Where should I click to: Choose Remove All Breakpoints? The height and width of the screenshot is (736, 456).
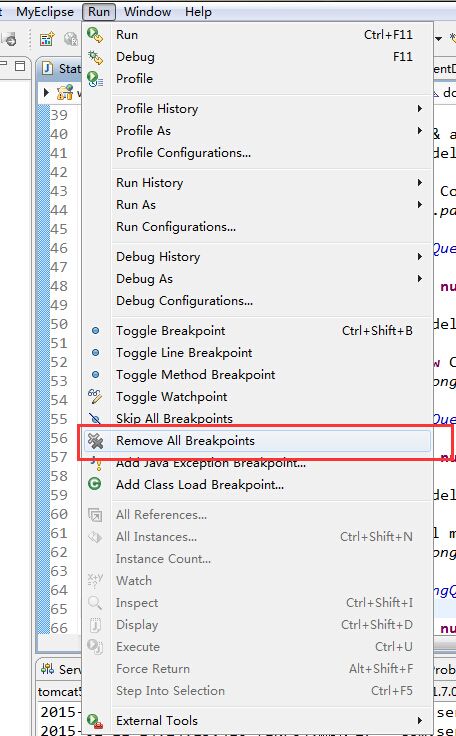pyautogui.click(x=257, y=441)
